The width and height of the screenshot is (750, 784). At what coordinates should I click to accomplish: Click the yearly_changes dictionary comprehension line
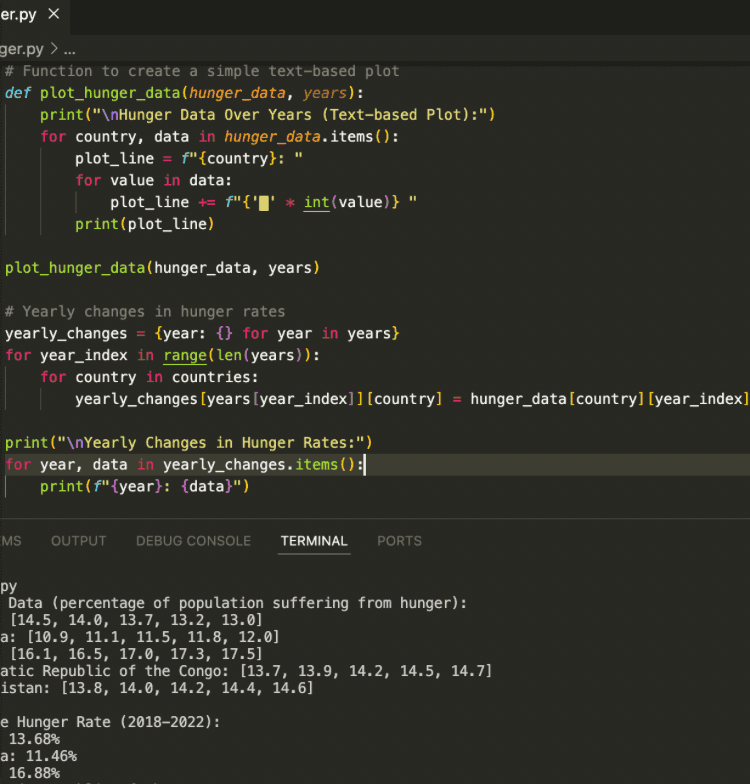202,334
